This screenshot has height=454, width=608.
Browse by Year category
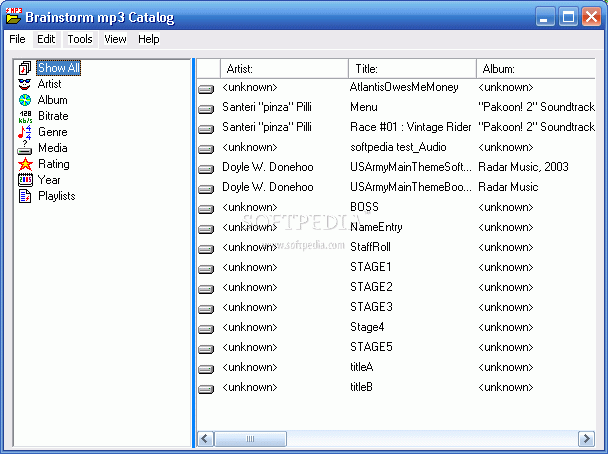tap(49, 180)
